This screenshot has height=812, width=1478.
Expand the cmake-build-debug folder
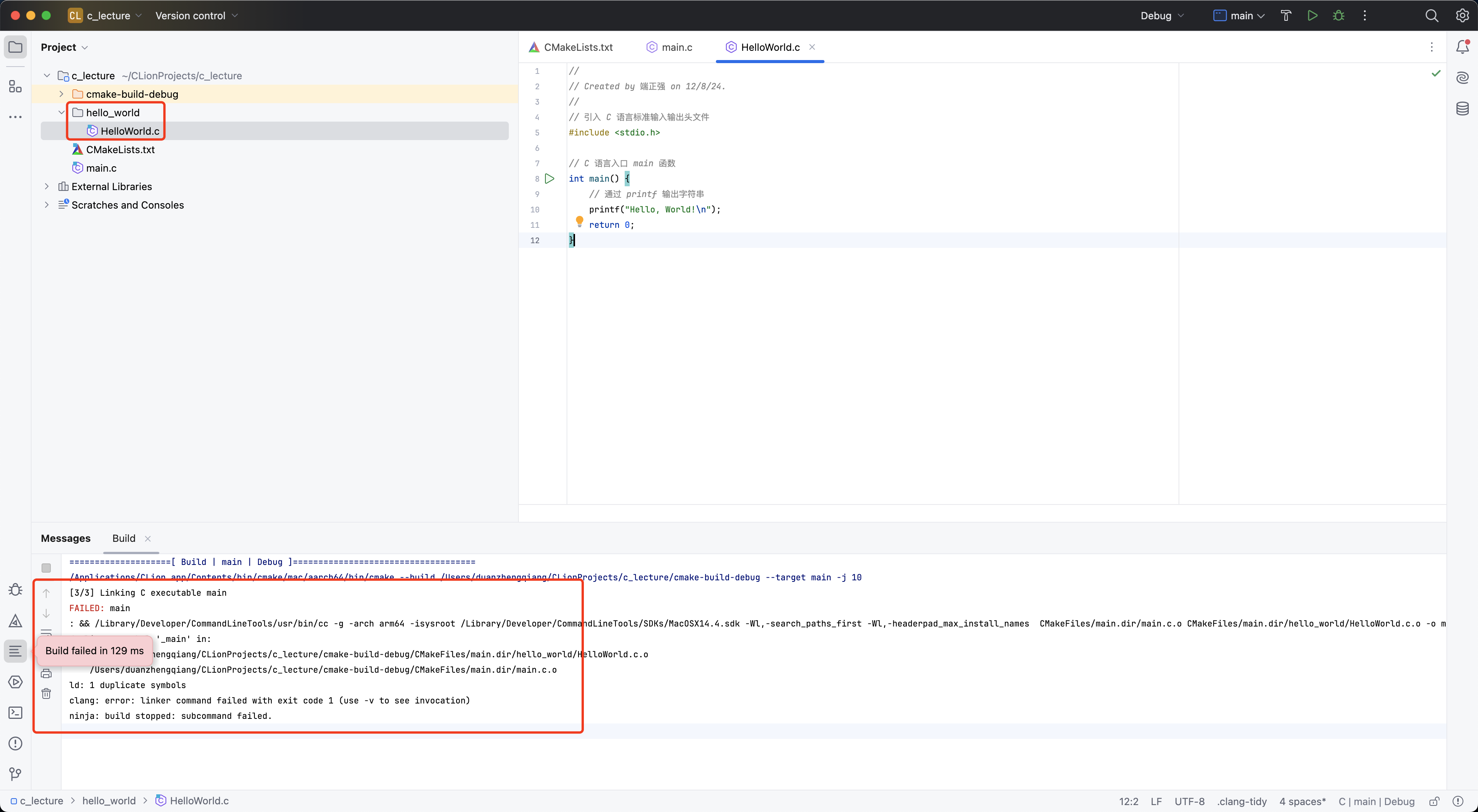[x=62, y=94]
